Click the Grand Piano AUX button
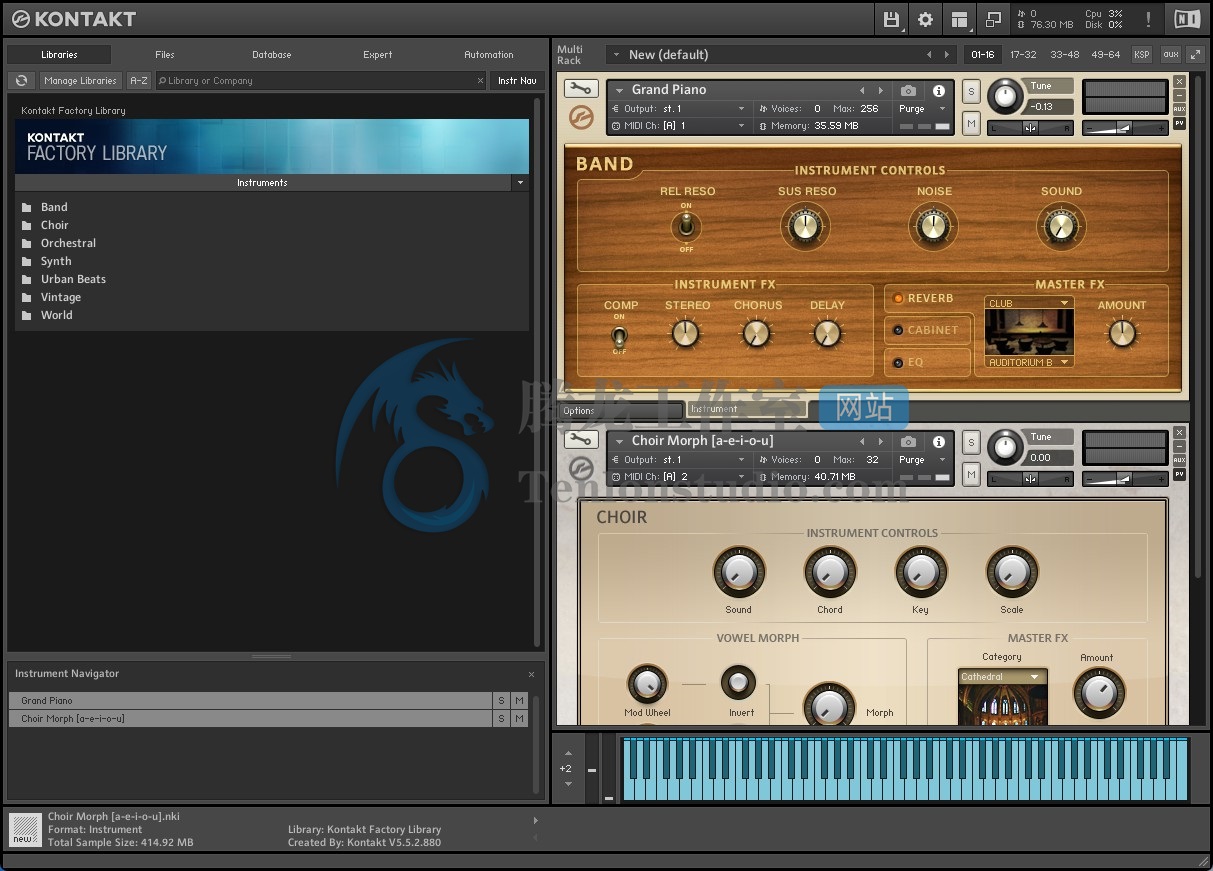 (x=1179, y=109)
